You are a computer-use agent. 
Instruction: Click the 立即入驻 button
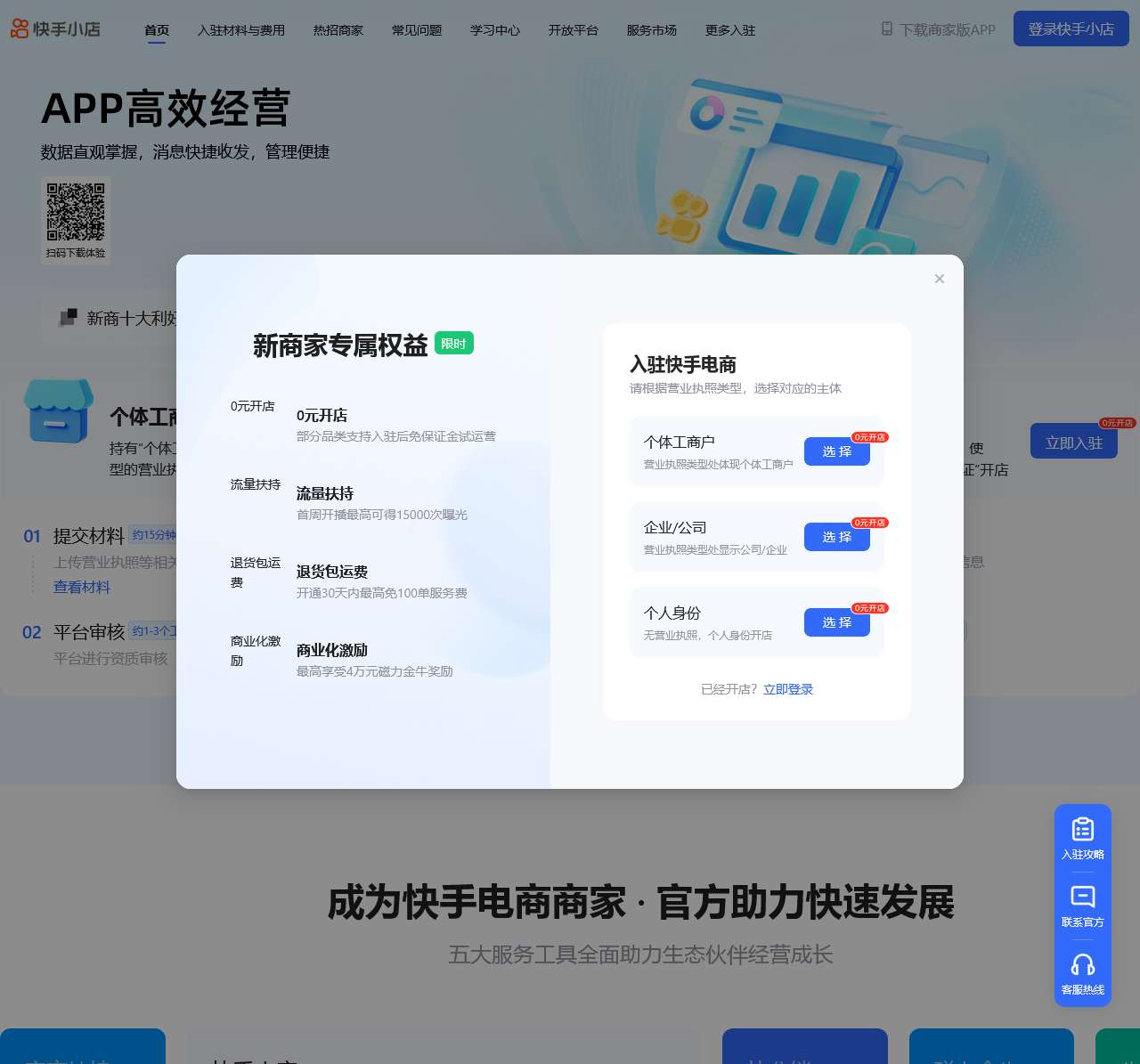(1073, 442)
